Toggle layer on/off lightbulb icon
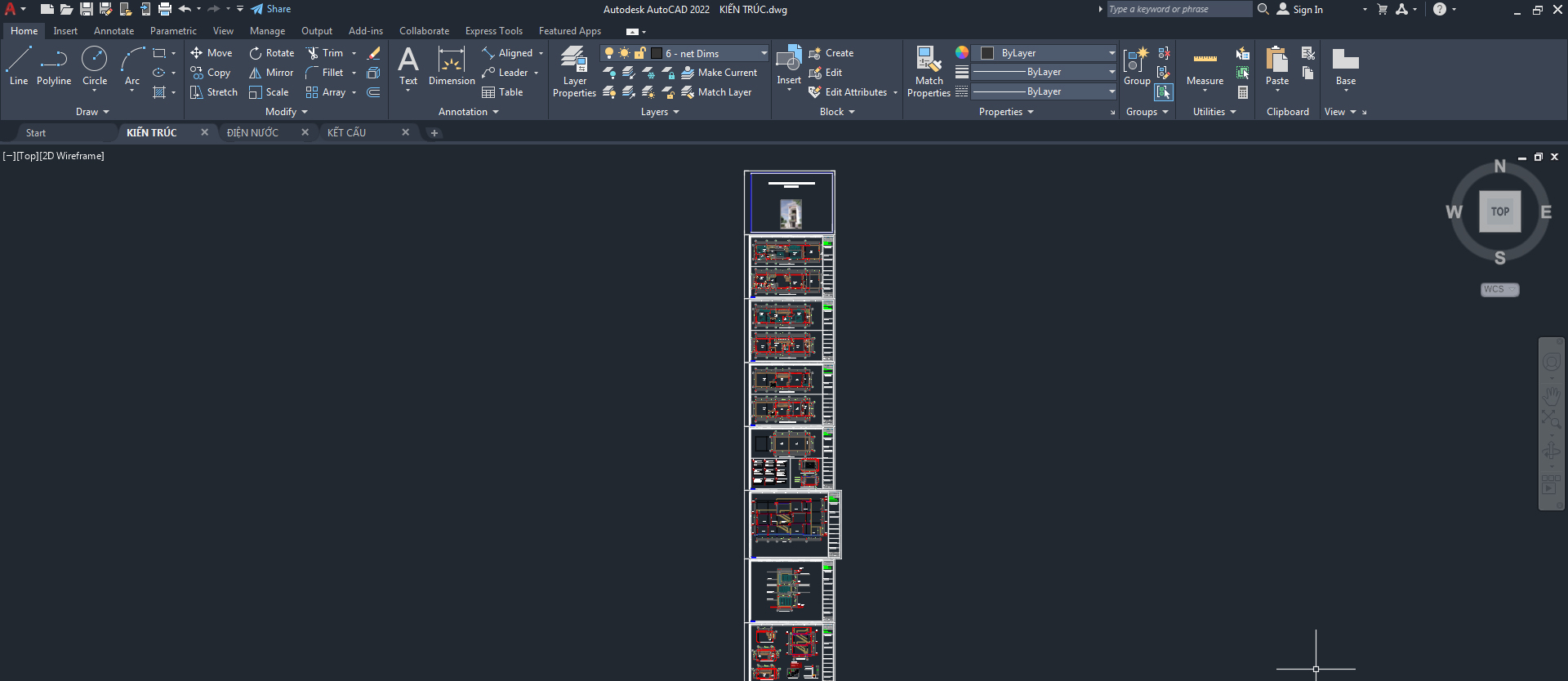 [x=608, y=53]
